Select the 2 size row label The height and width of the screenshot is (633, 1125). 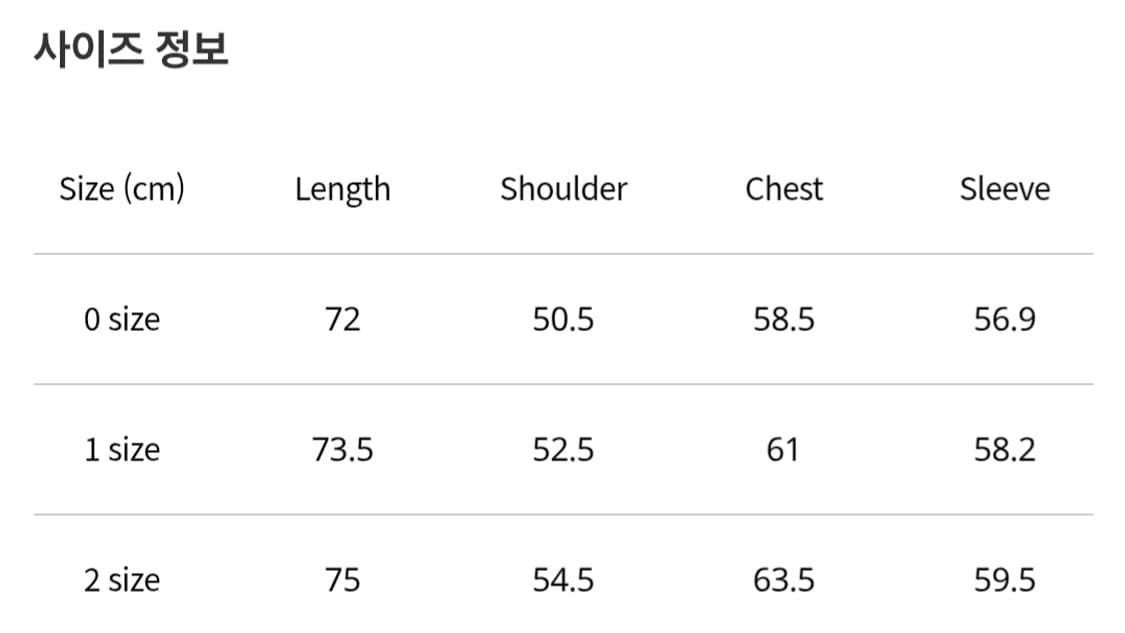pos(122,581)
